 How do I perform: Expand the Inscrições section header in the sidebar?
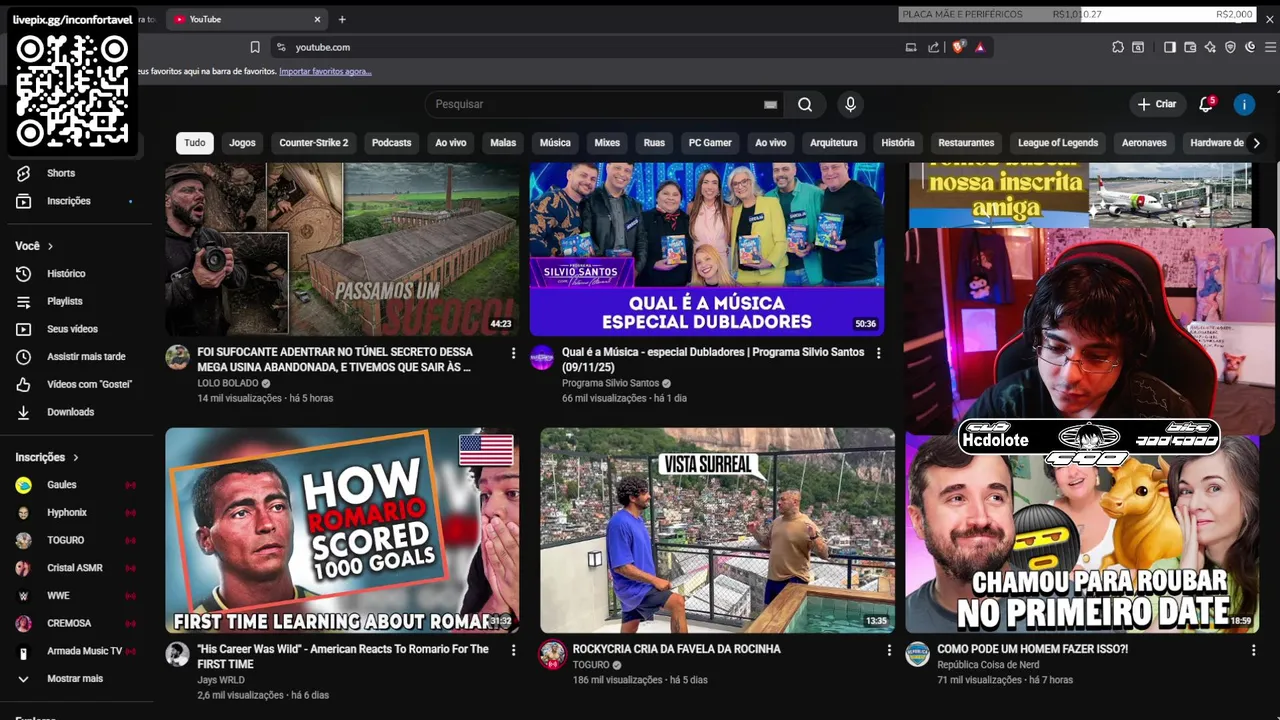click(47, 457)
